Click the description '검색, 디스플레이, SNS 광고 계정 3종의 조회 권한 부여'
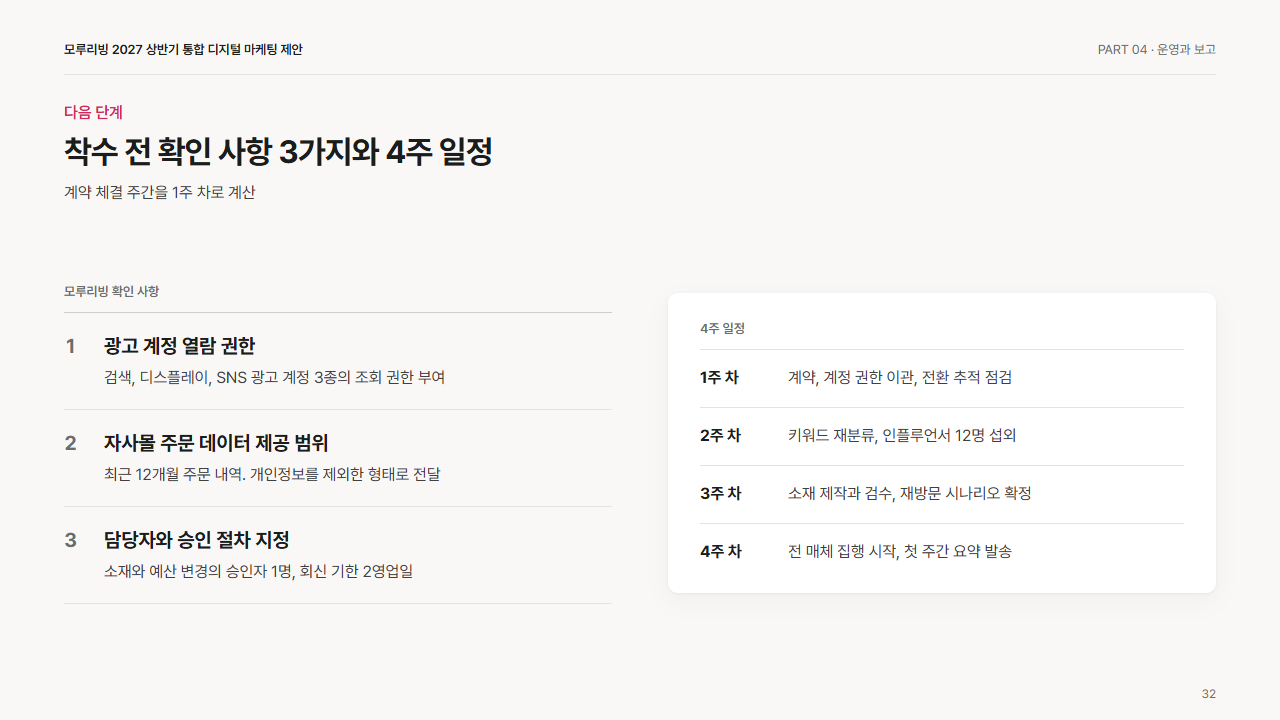The image size is (1280, 720). coord(274,378)
